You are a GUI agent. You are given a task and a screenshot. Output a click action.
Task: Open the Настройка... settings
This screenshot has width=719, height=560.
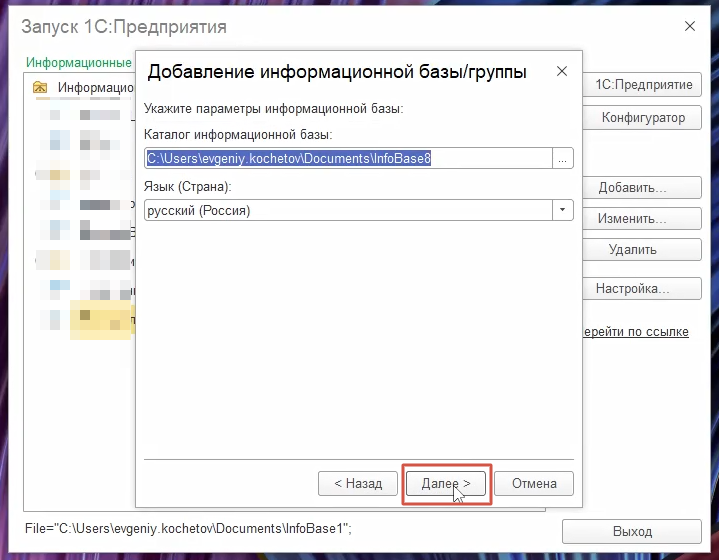tap(632, 289)
